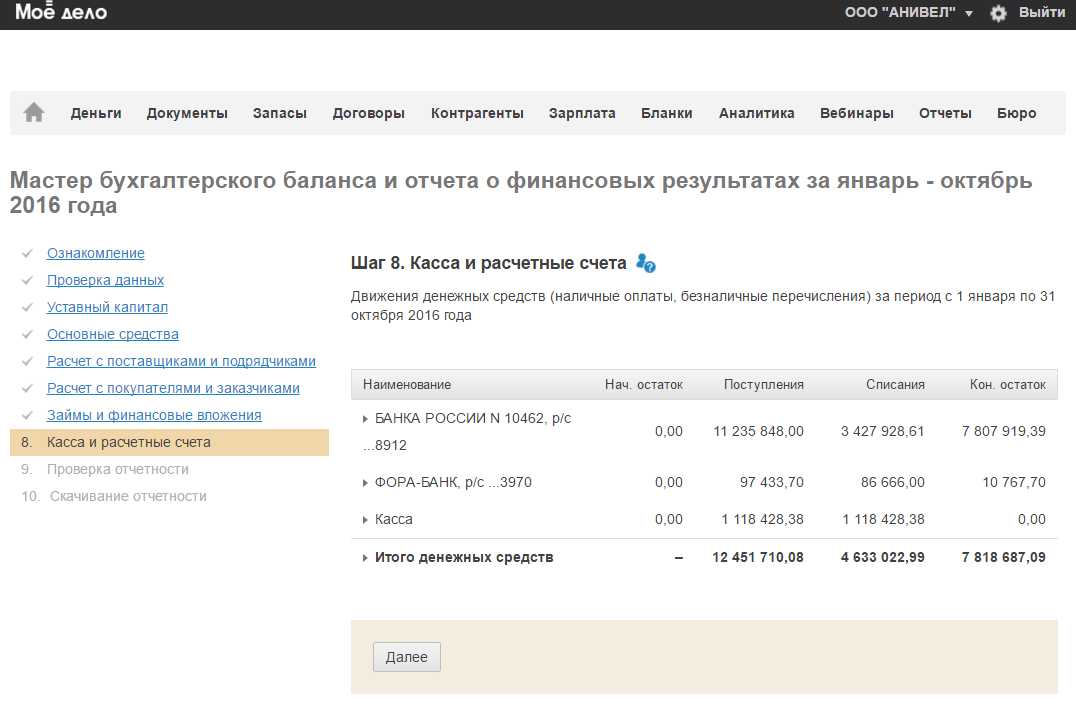Open the Документы menu
Viewport: 1076px width, 723px height.
pyautogui.click(x=187, y=113)
